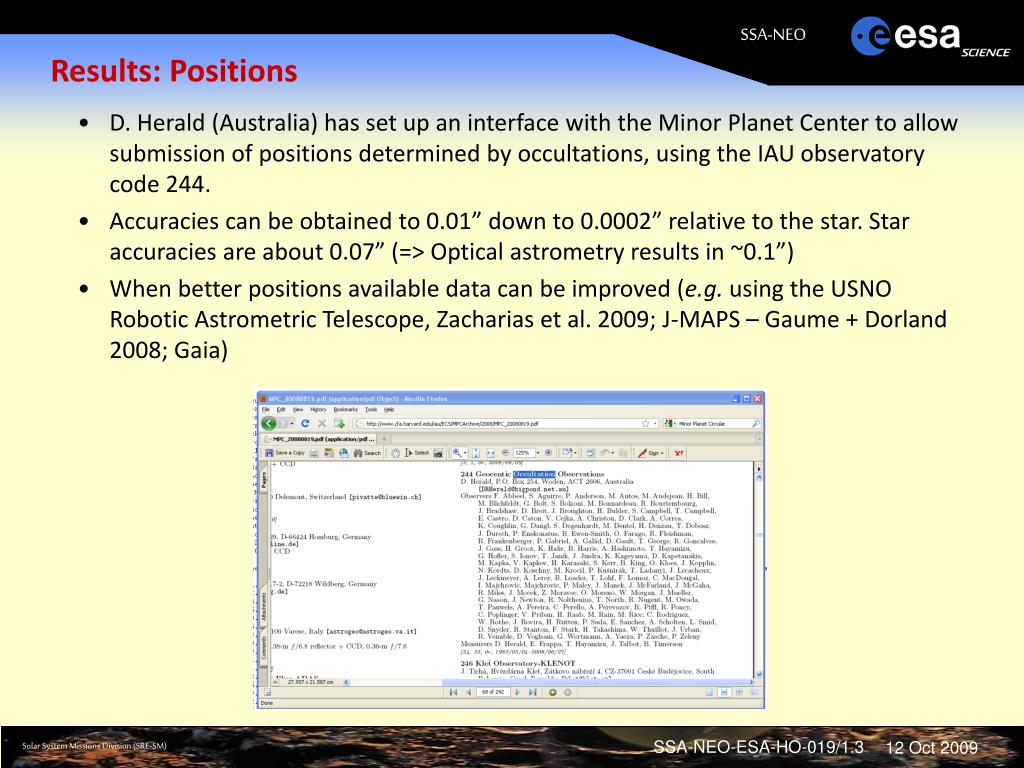Click the green Previous View button
This screenshot has width=1024, height=768.
point(552,692)
